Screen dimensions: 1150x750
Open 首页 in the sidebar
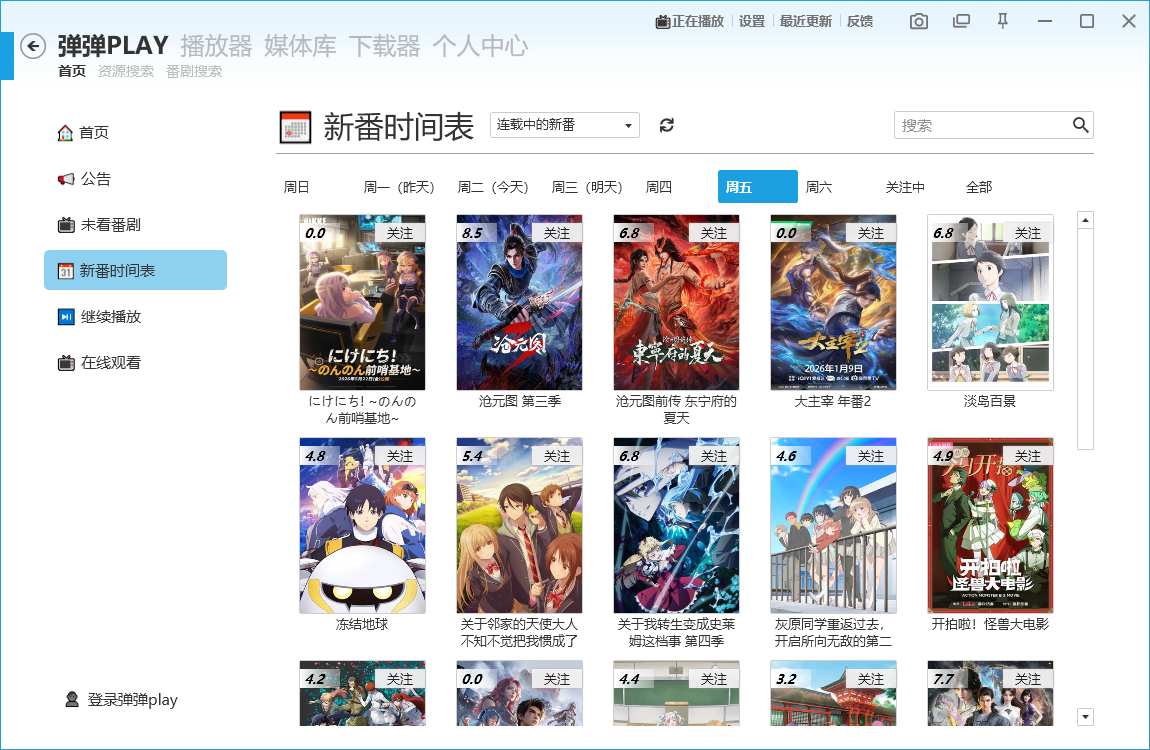[84, 133]
